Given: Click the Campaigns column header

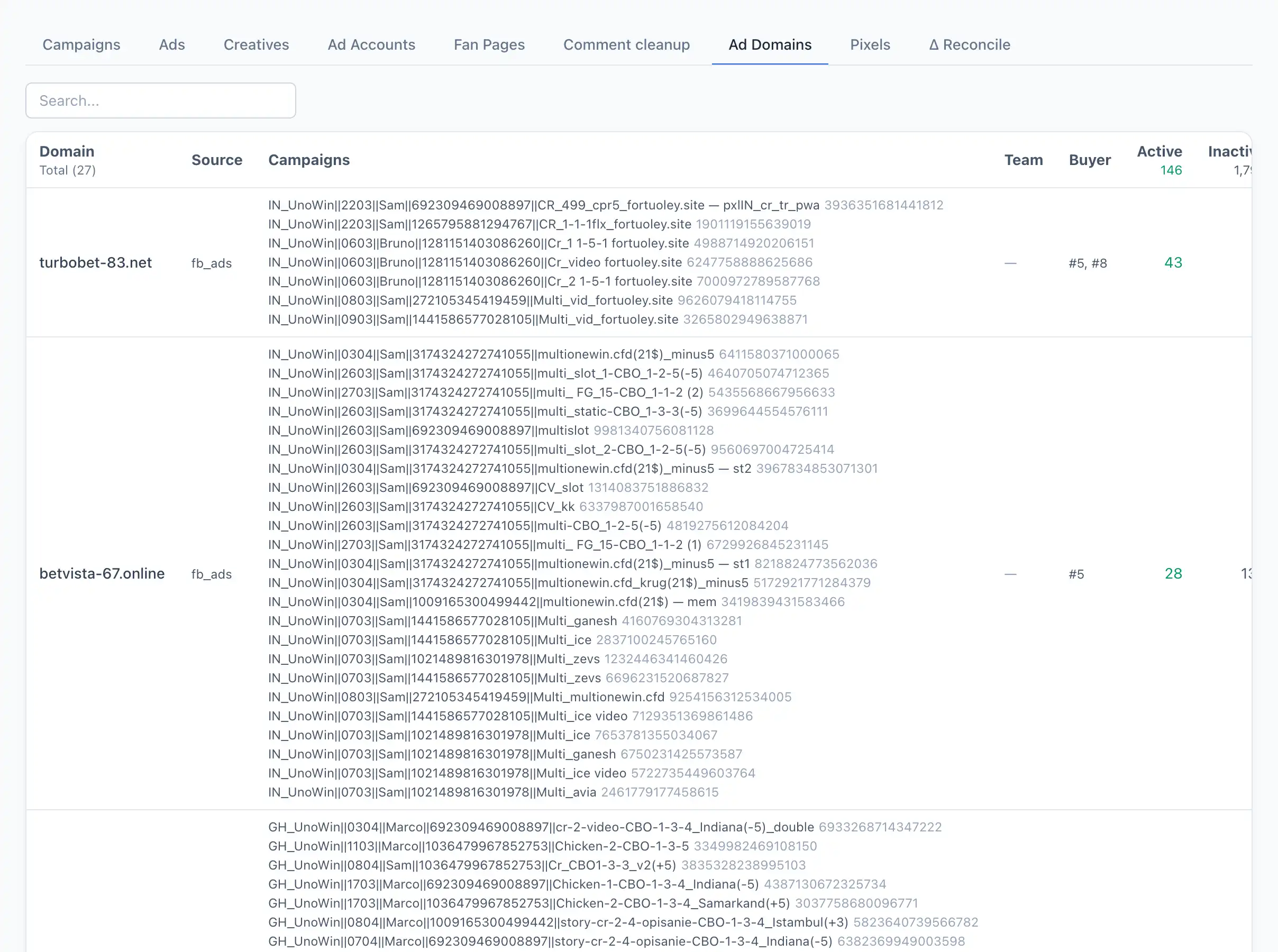Looking at the screenshot, I should pos(309,160).
